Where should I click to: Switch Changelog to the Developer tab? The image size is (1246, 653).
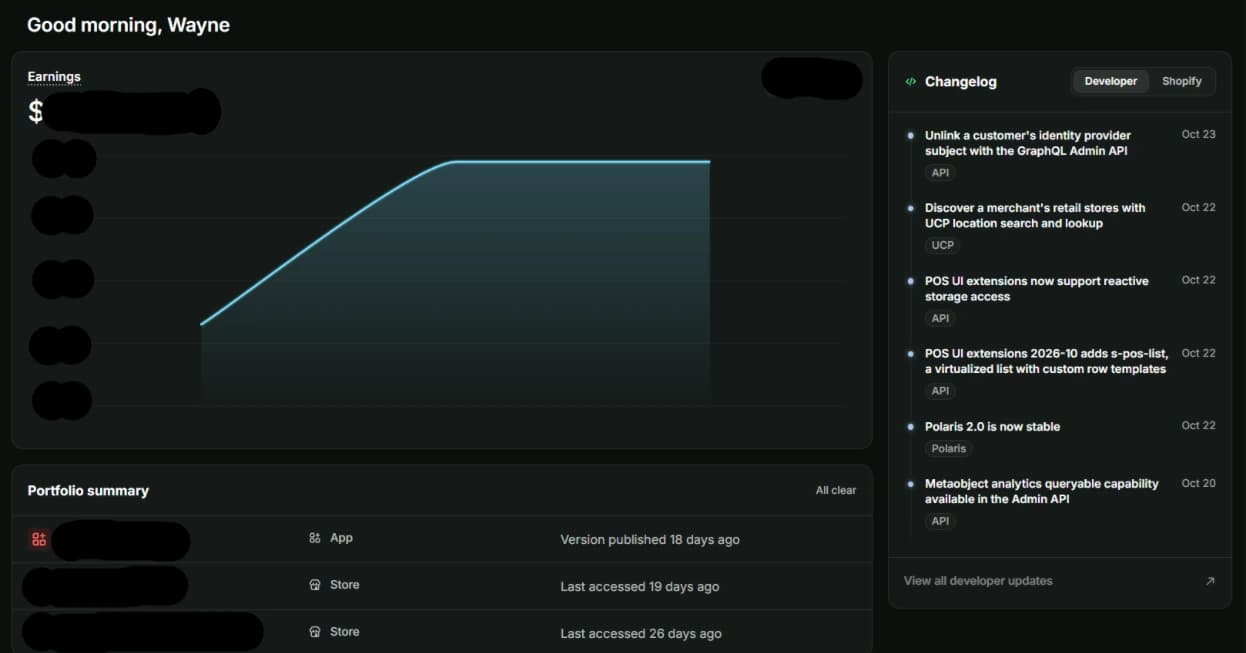click(1110, 81)
